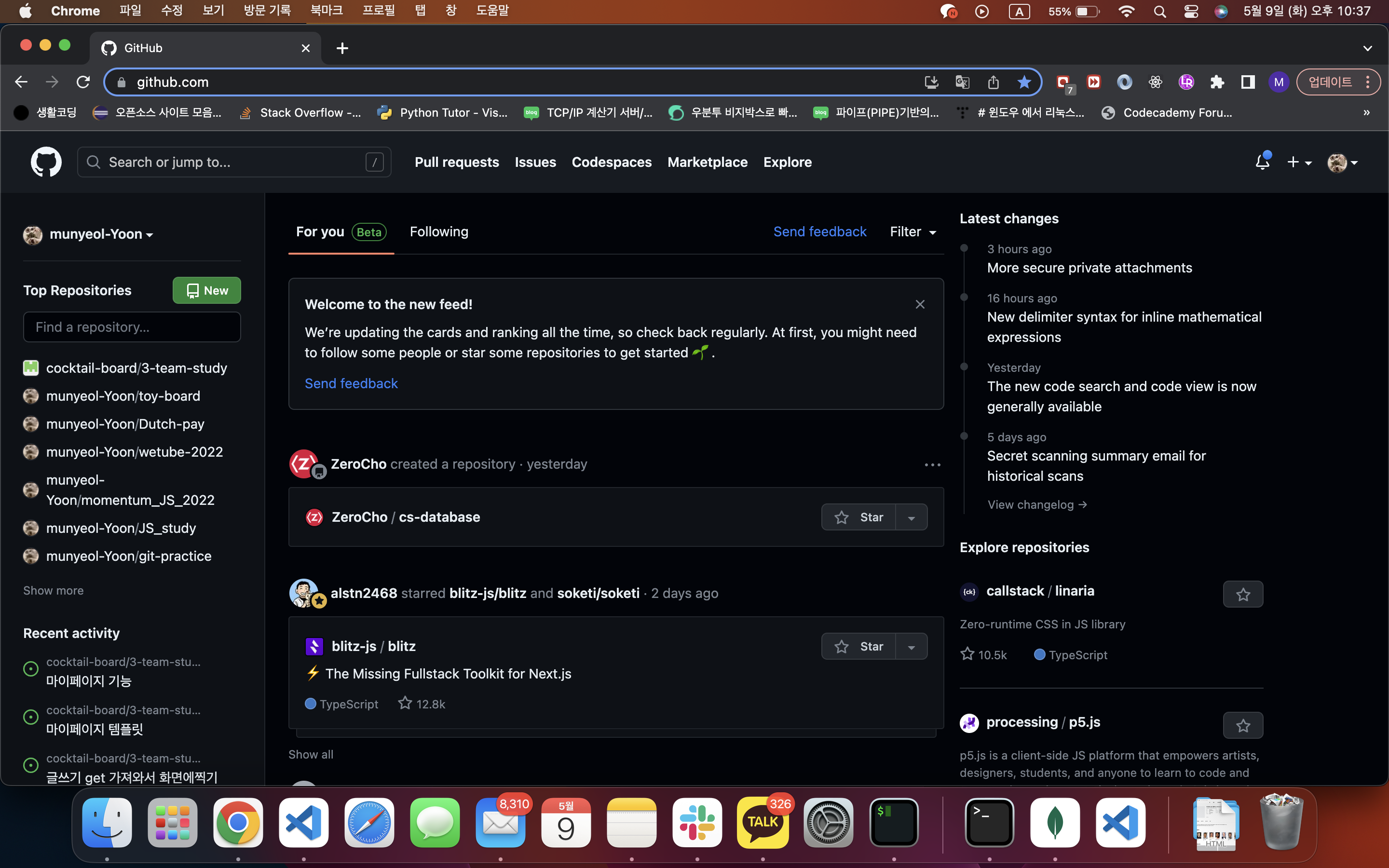Star the callstack/linaria repository
1389x868 pixels.
pyautogui.click(x=1243, y=594)
